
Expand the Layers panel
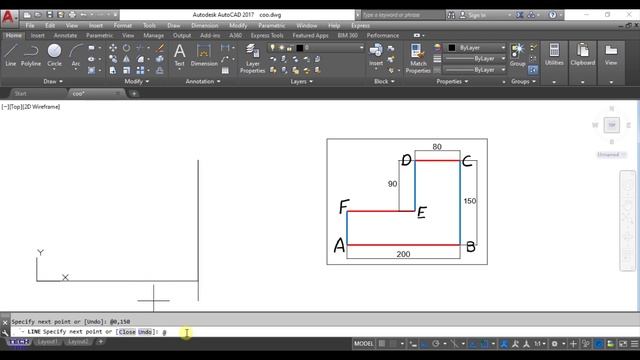pyautogui.click(x=302, y=81)
